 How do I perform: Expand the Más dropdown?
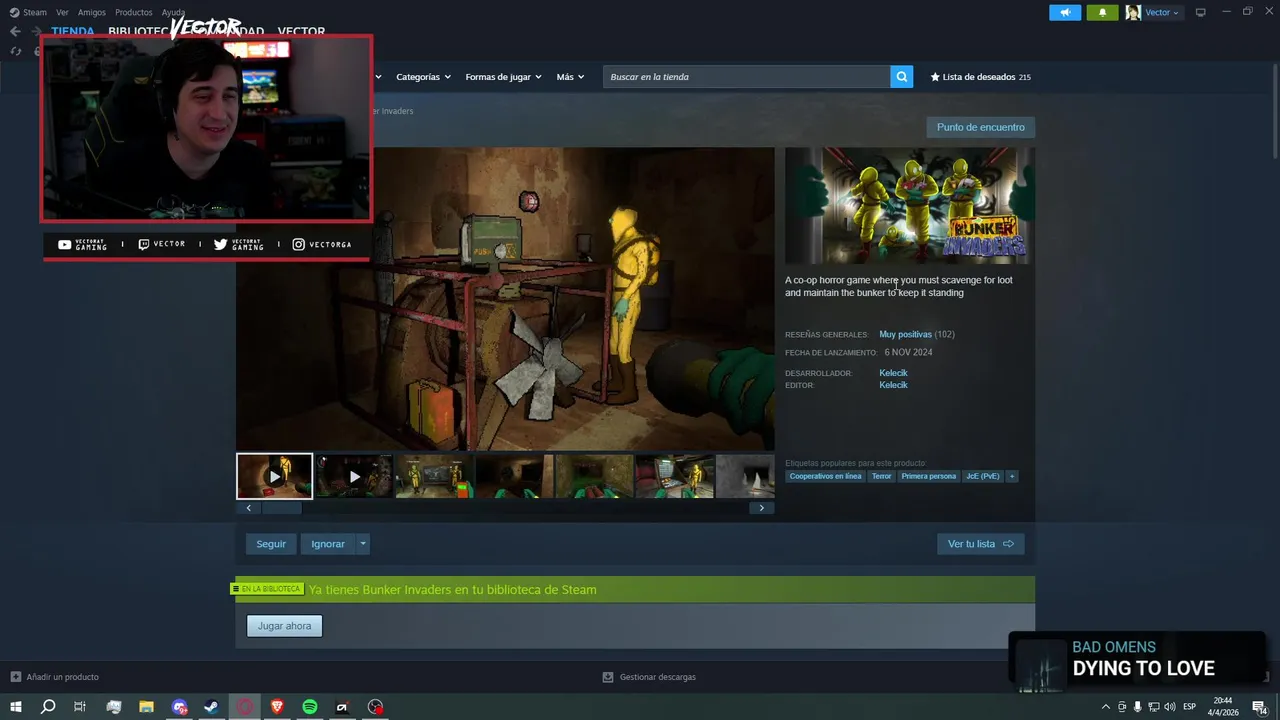click(570, 77)
